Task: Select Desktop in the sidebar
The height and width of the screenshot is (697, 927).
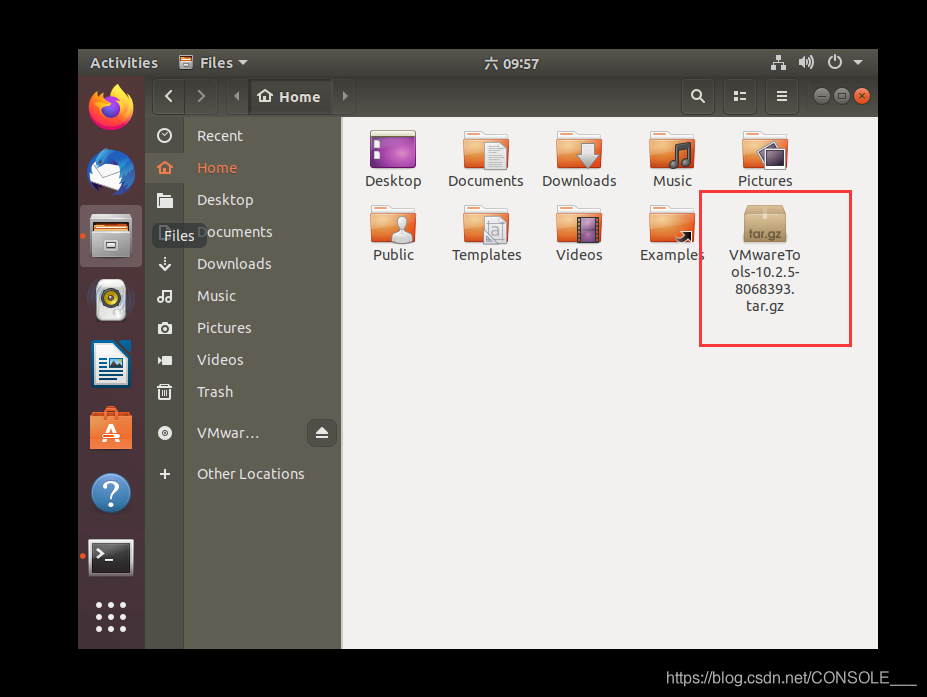Action: (244, 200)
